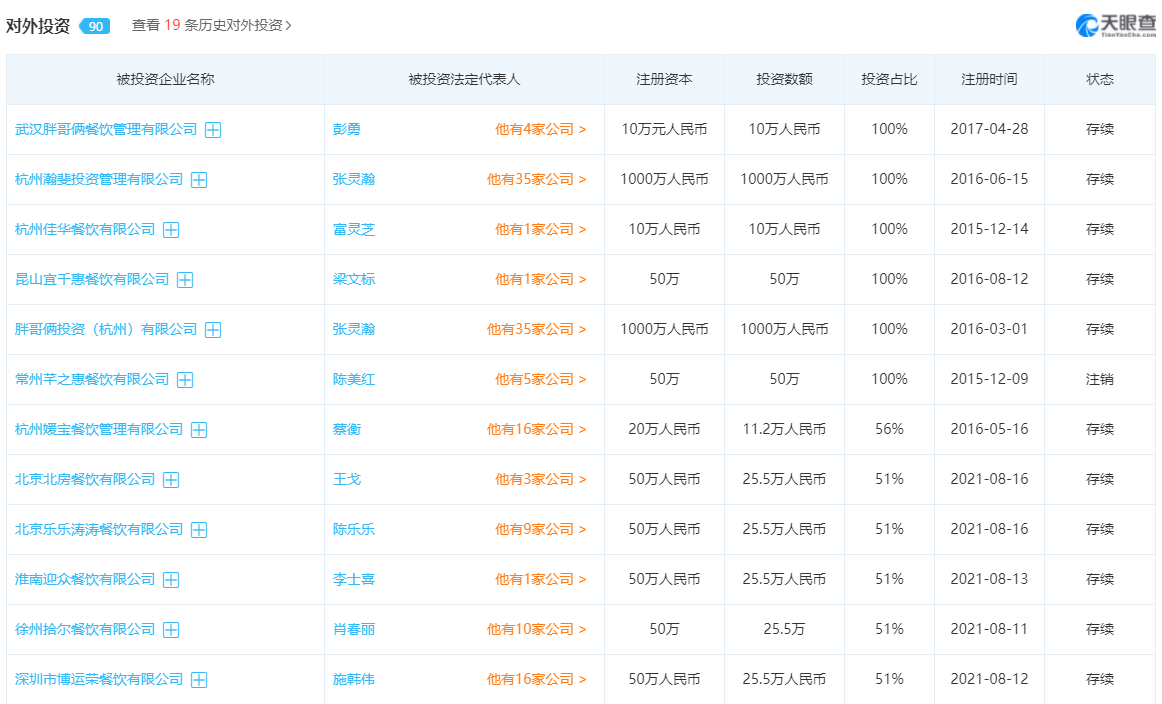The image size is (1162, 704).
Task: Click the 投资占比 column header
Action: 889,79
